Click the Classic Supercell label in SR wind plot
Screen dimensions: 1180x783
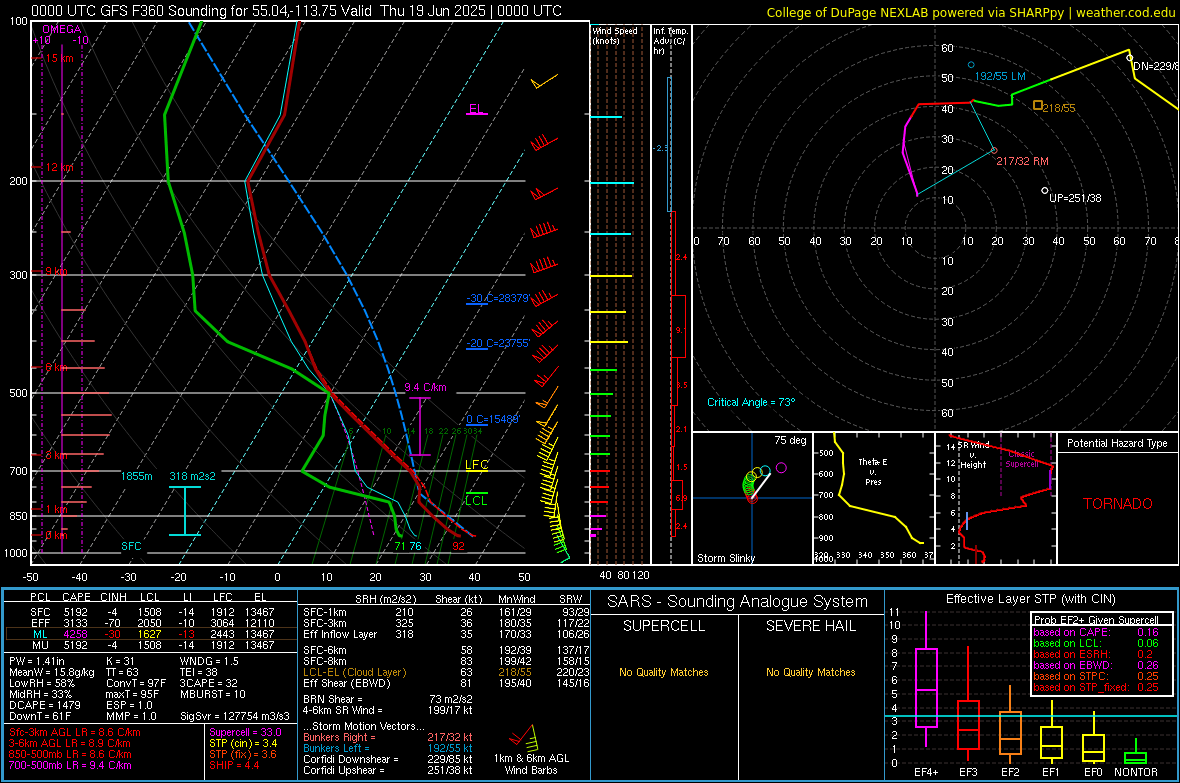(1021, 459)
